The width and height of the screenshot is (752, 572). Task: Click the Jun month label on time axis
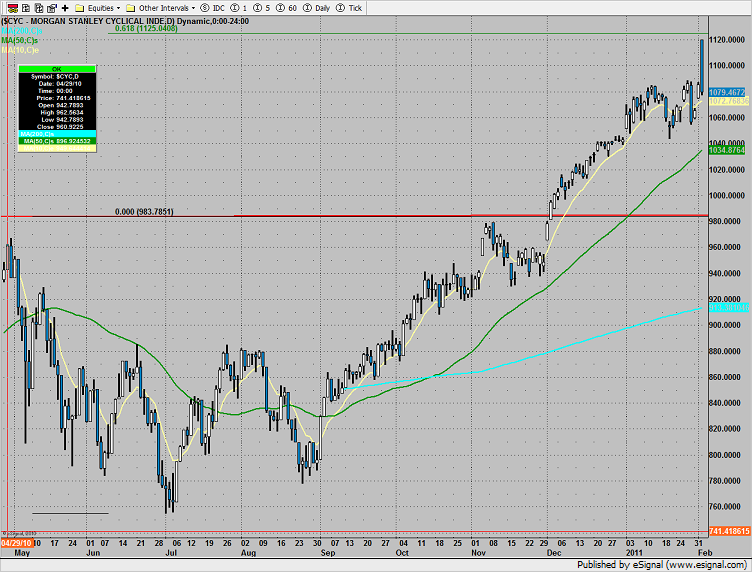(x=93, y=553)
